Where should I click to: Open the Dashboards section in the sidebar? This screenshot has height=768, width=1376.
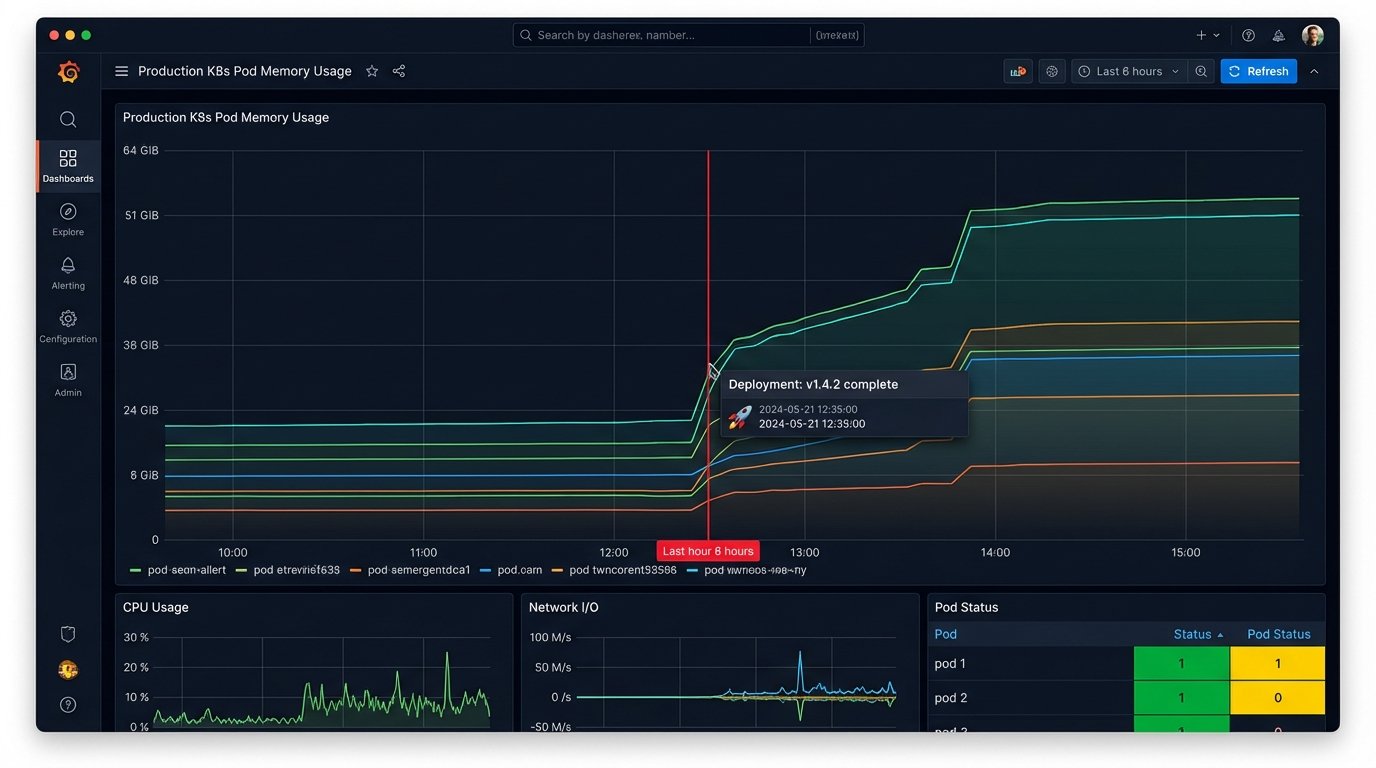click(67, 165)
